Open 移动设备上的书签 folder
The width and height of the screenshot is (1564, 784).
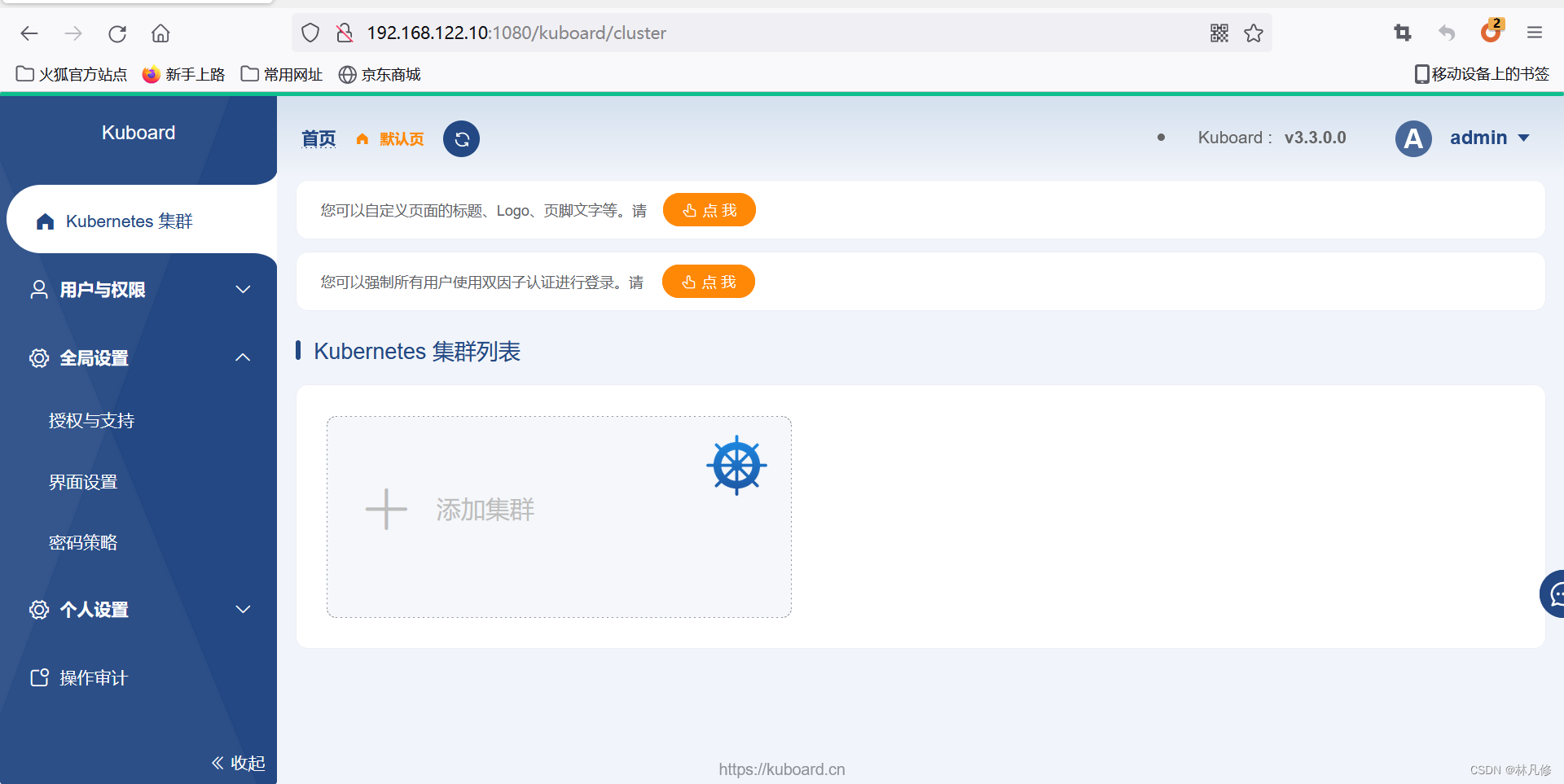point(1482,74)
